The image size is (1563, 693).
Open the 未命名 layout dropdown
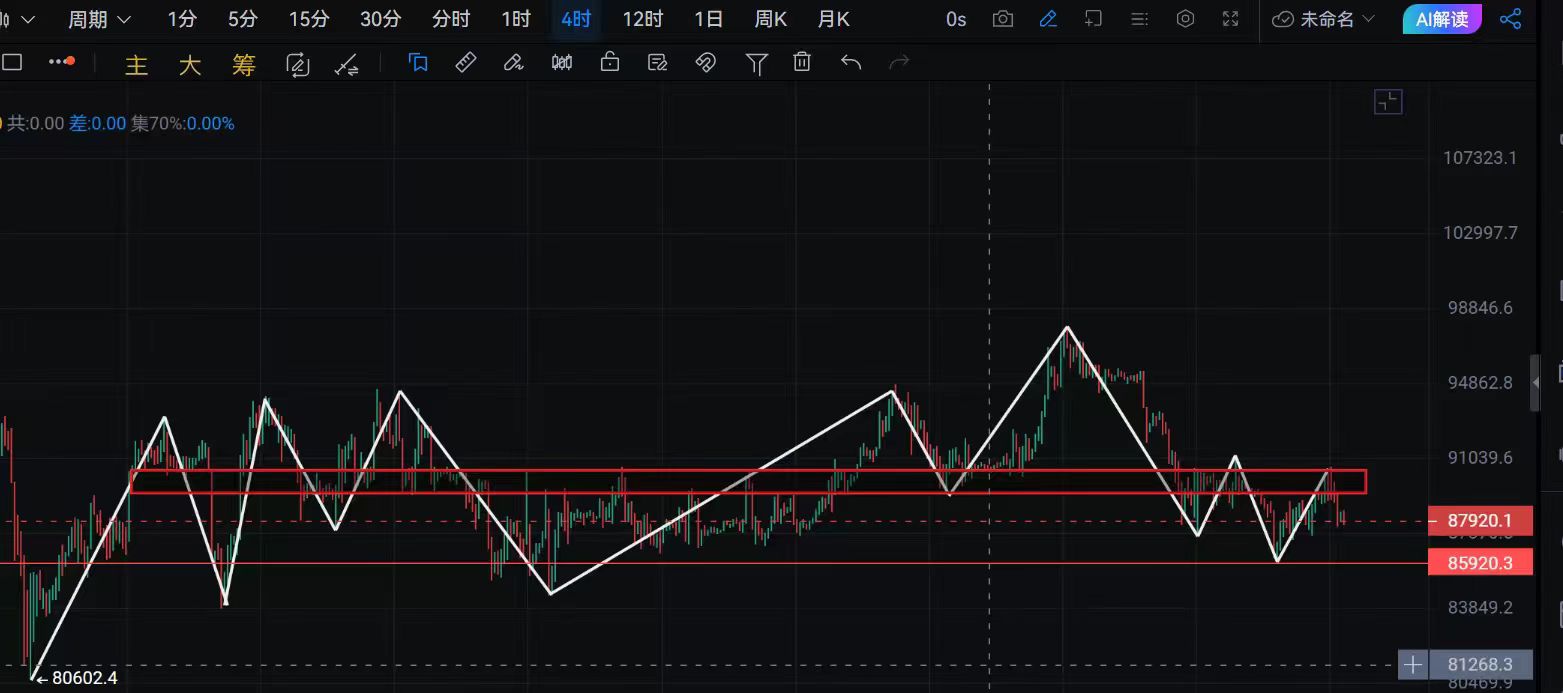1324,19
